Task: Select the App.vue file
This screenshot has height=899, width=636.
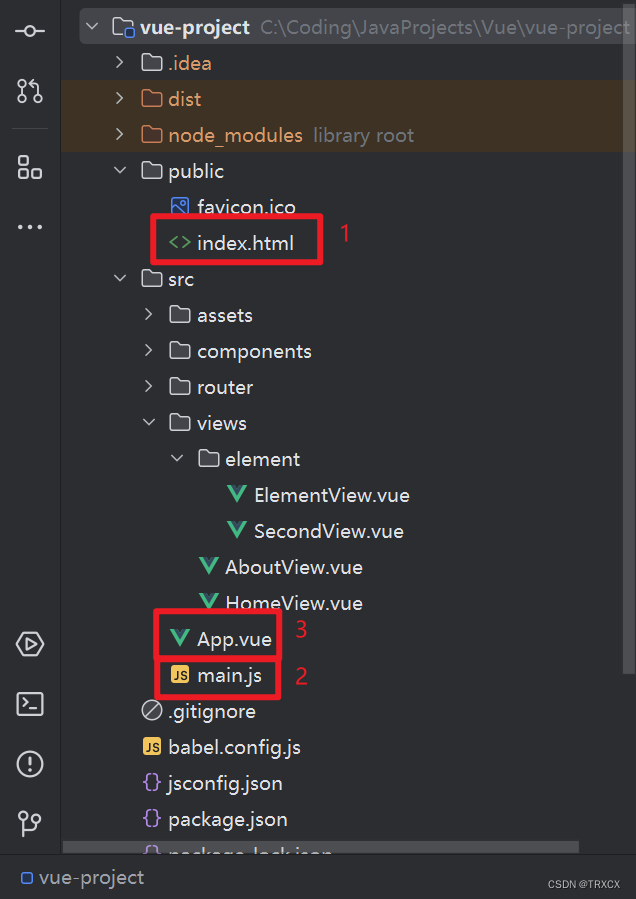Action: (x=233, y=640)
